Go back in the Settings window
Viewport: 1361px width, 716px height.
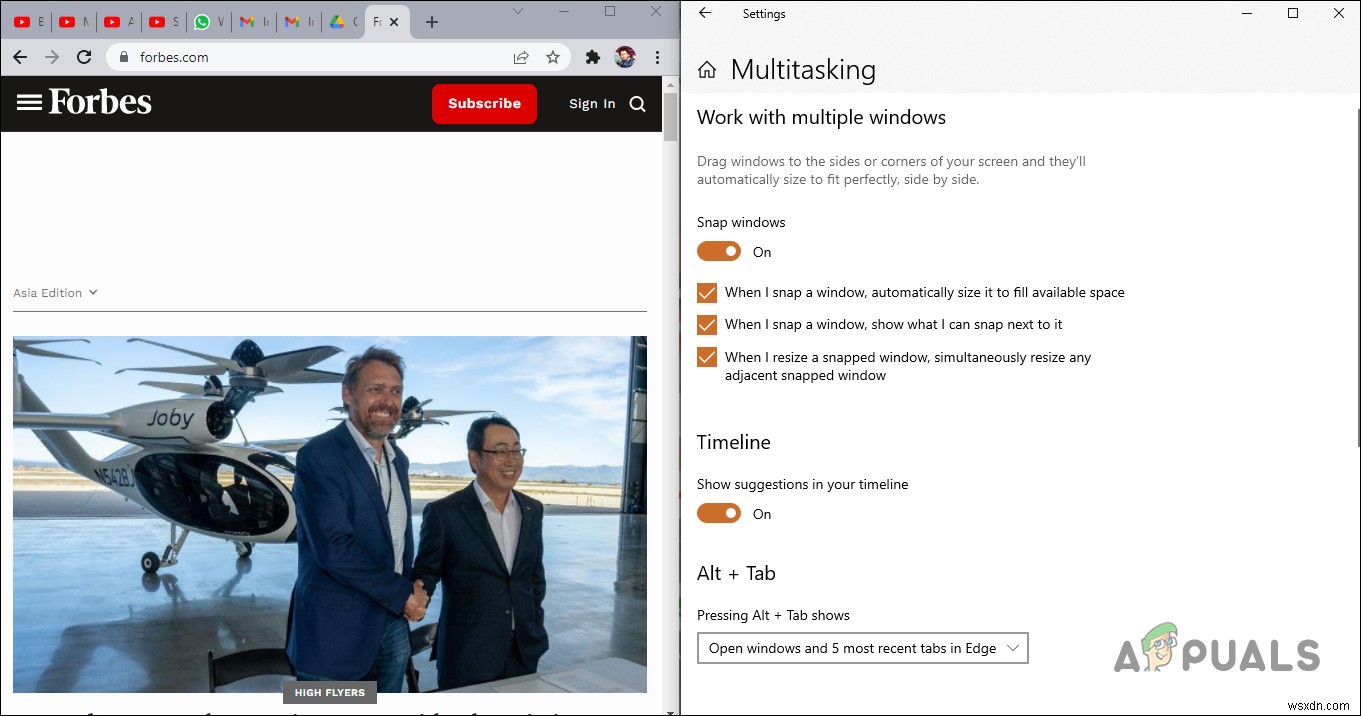click(705, 13)
